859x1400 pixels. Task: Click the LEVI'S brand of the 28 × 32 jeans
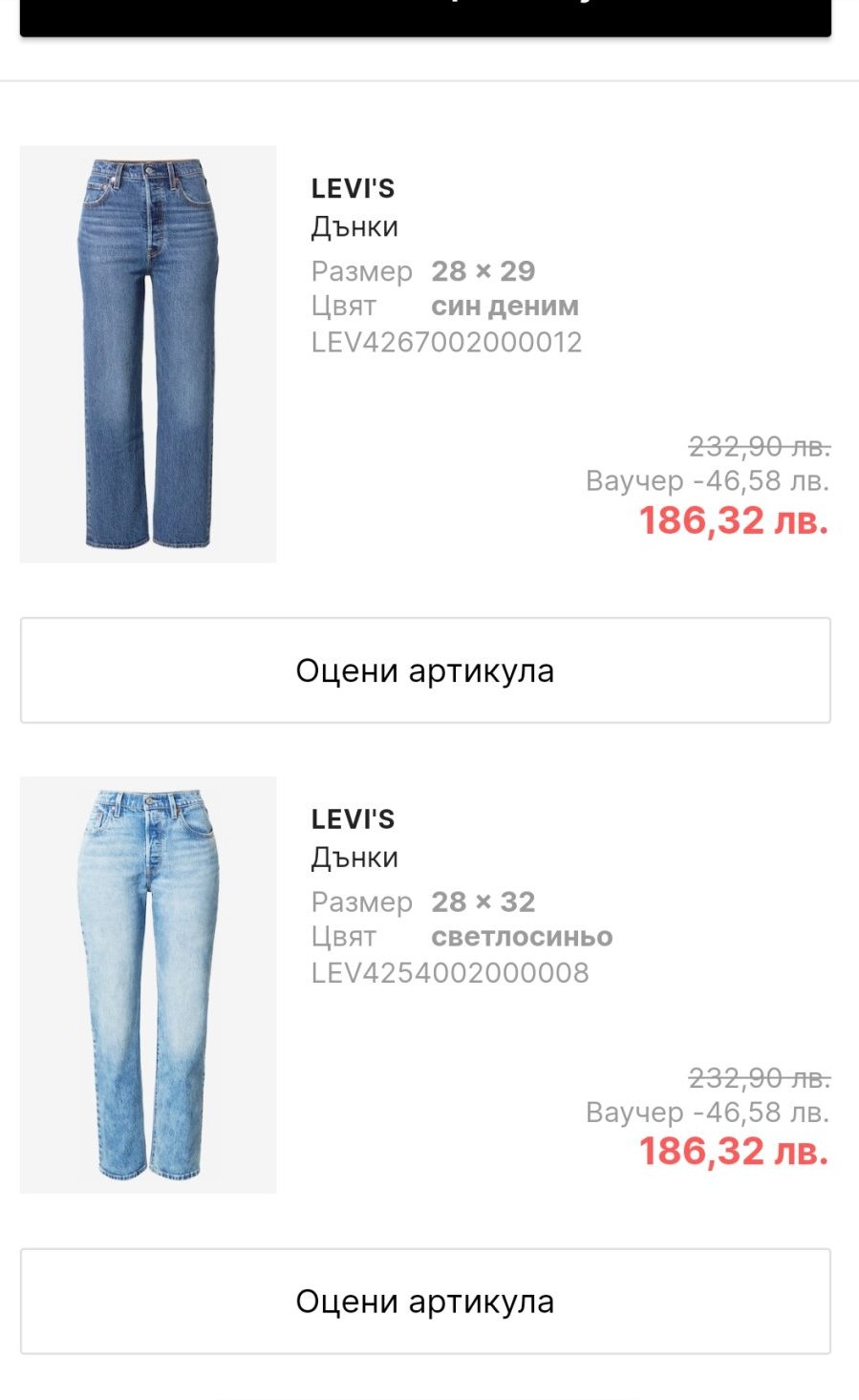[353, 819]
